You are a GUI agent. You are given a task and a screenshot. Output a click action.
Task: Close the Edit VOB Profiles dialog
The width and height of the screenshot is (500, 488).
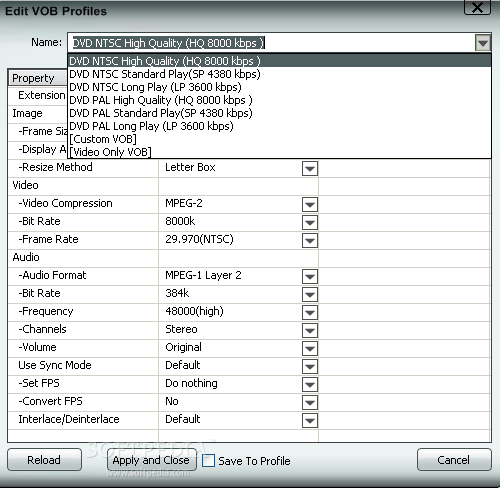(x=477, y=7)
